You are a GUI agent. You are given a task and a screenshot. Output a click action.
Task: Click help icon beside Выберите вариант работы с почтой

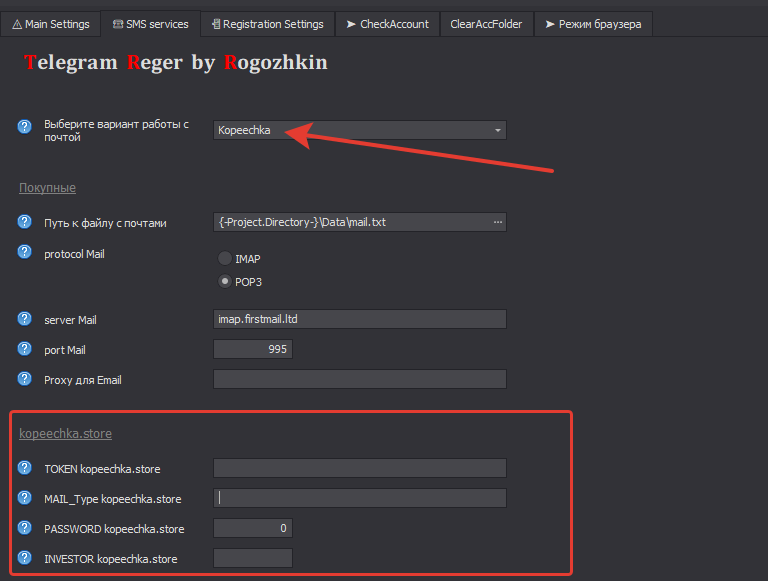click(x=24, y=126)
